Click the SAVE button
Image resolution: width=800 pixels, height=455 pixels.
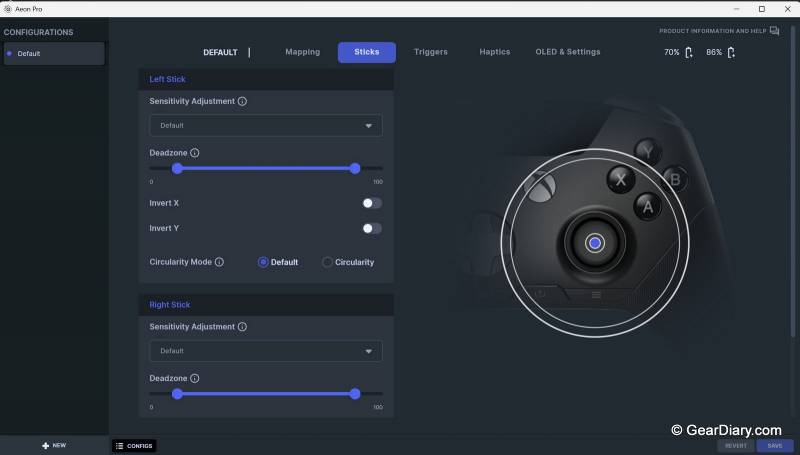(774, 446)
